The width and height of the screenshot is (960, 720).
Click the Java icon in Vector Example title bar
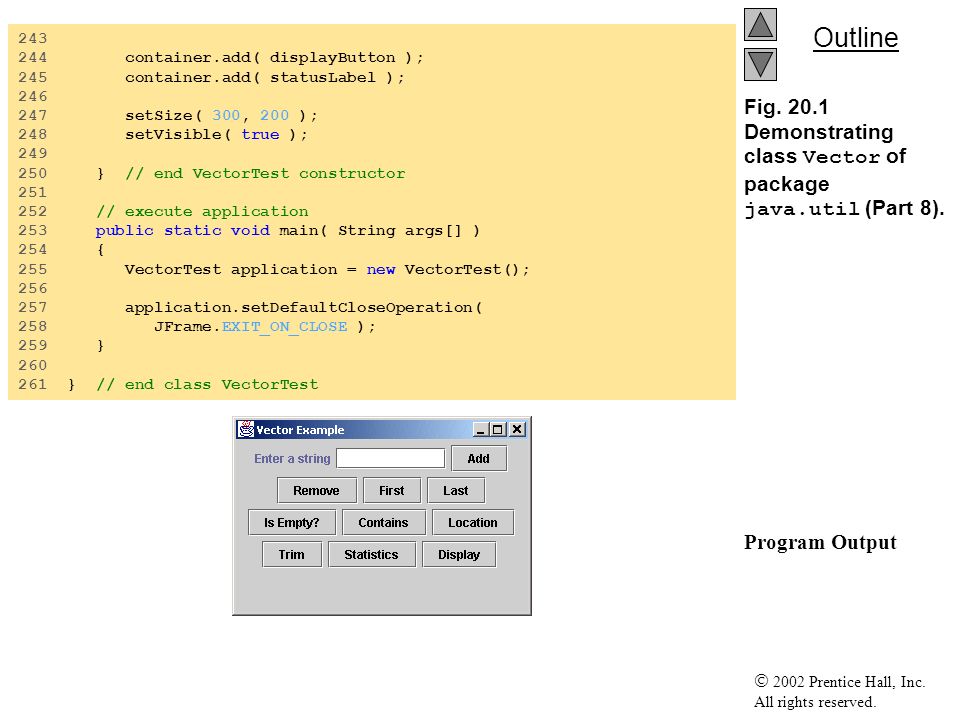click(x=246, y=429)
